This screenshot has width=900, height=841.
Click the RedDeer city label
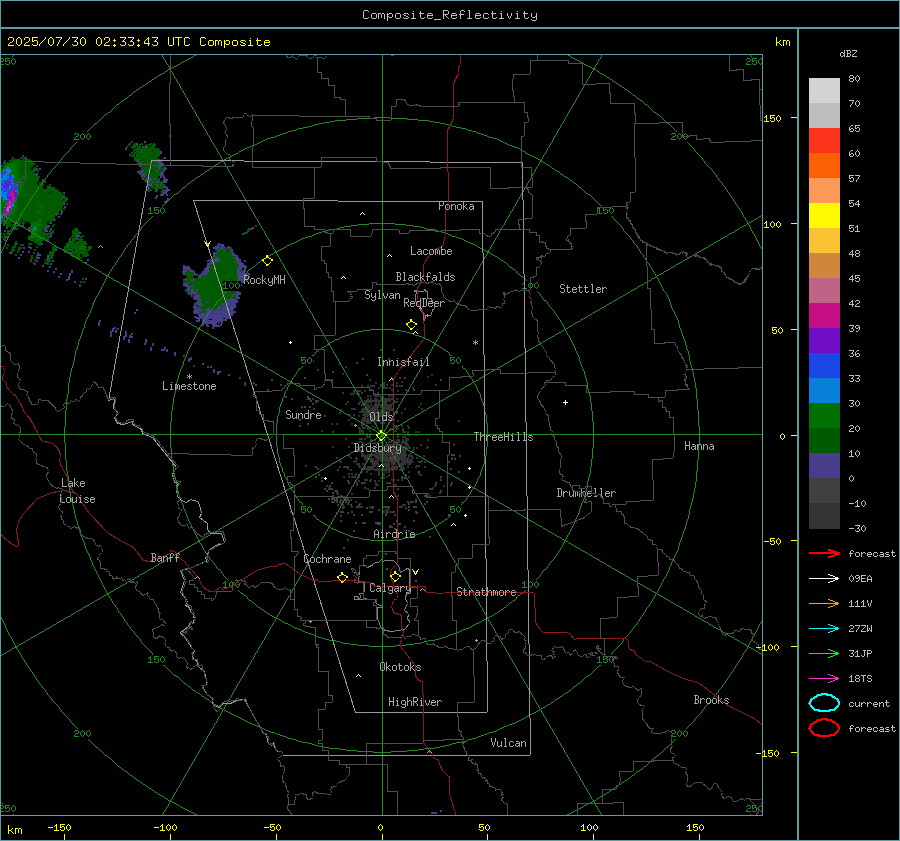[x=424, y=303]
